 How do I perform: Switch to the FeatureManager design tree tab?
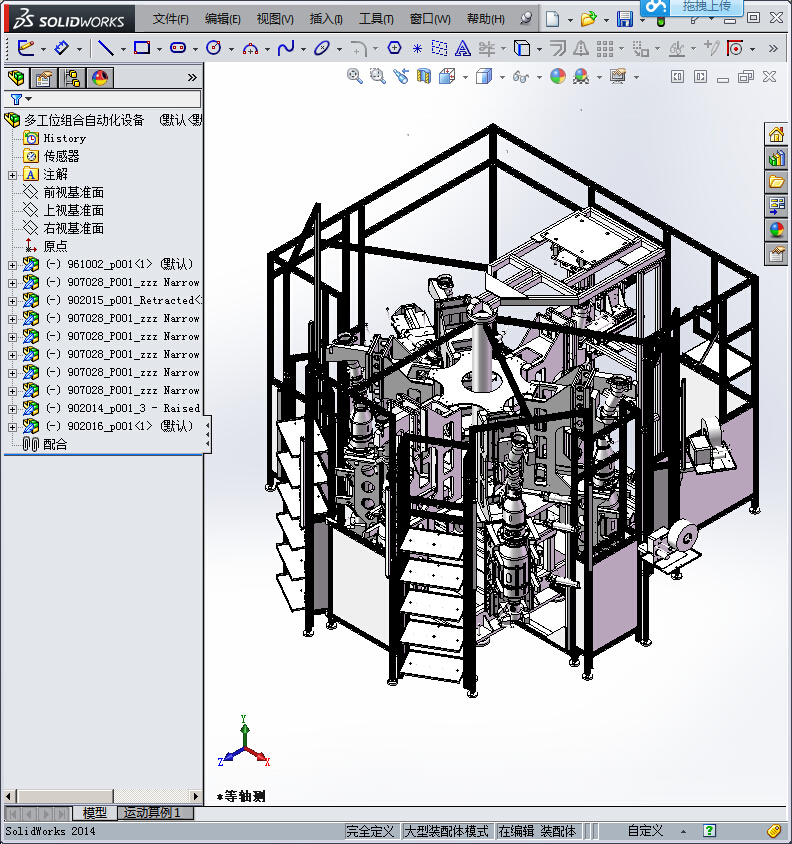(16, 78)
